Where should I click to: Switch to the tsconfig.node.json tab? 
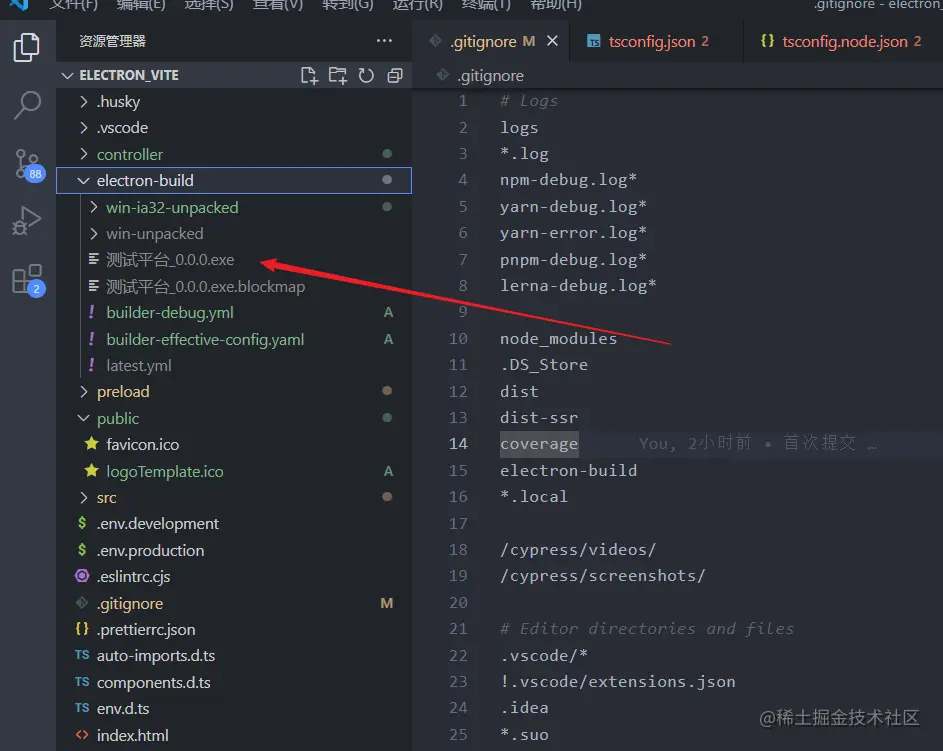pyautogui.click(x=842, y=41)
